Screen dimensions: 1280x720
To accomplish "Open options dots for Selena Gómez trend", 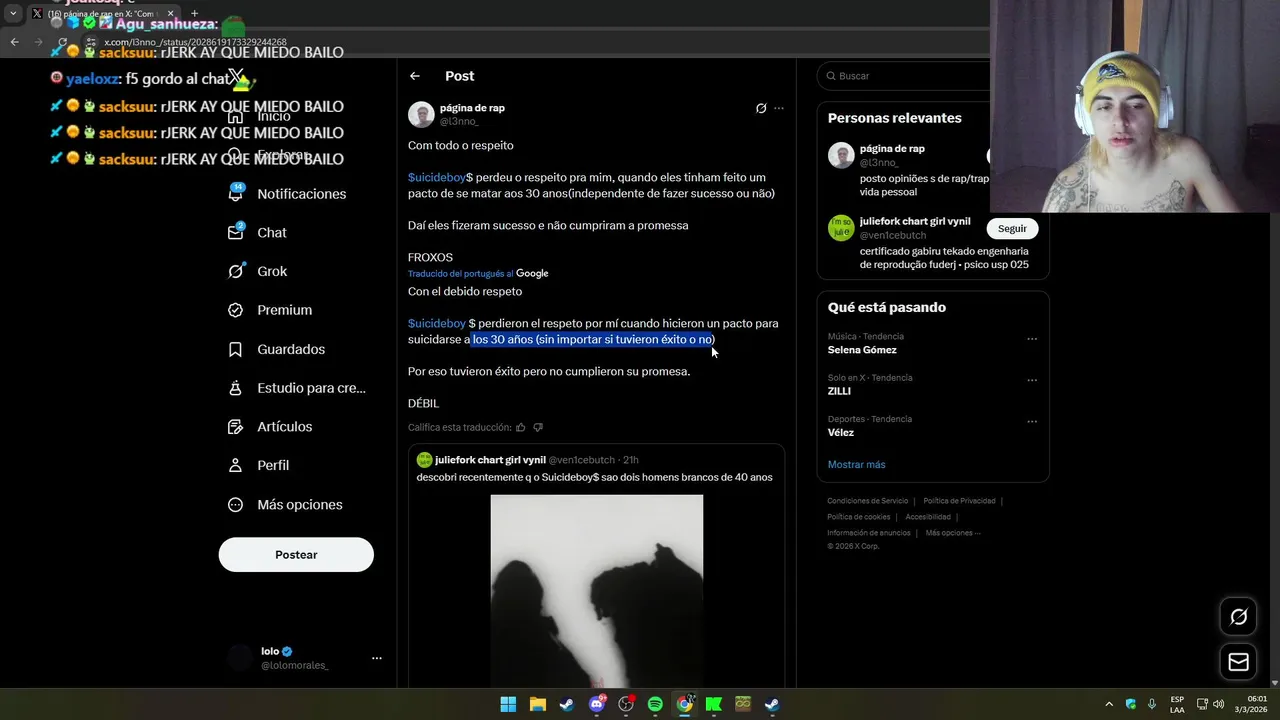I will coord(1032,339).
